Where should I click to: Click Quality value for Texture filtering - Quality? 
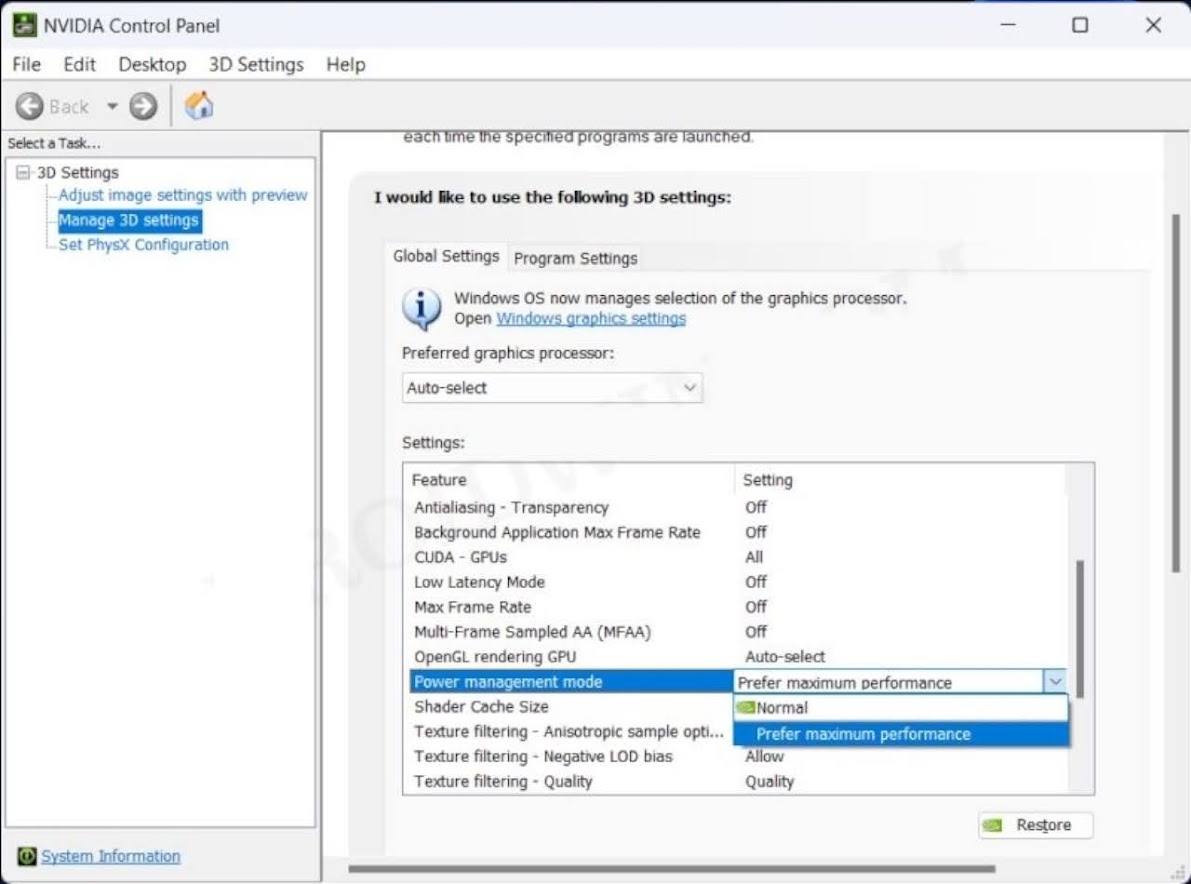tap(769, 781)
